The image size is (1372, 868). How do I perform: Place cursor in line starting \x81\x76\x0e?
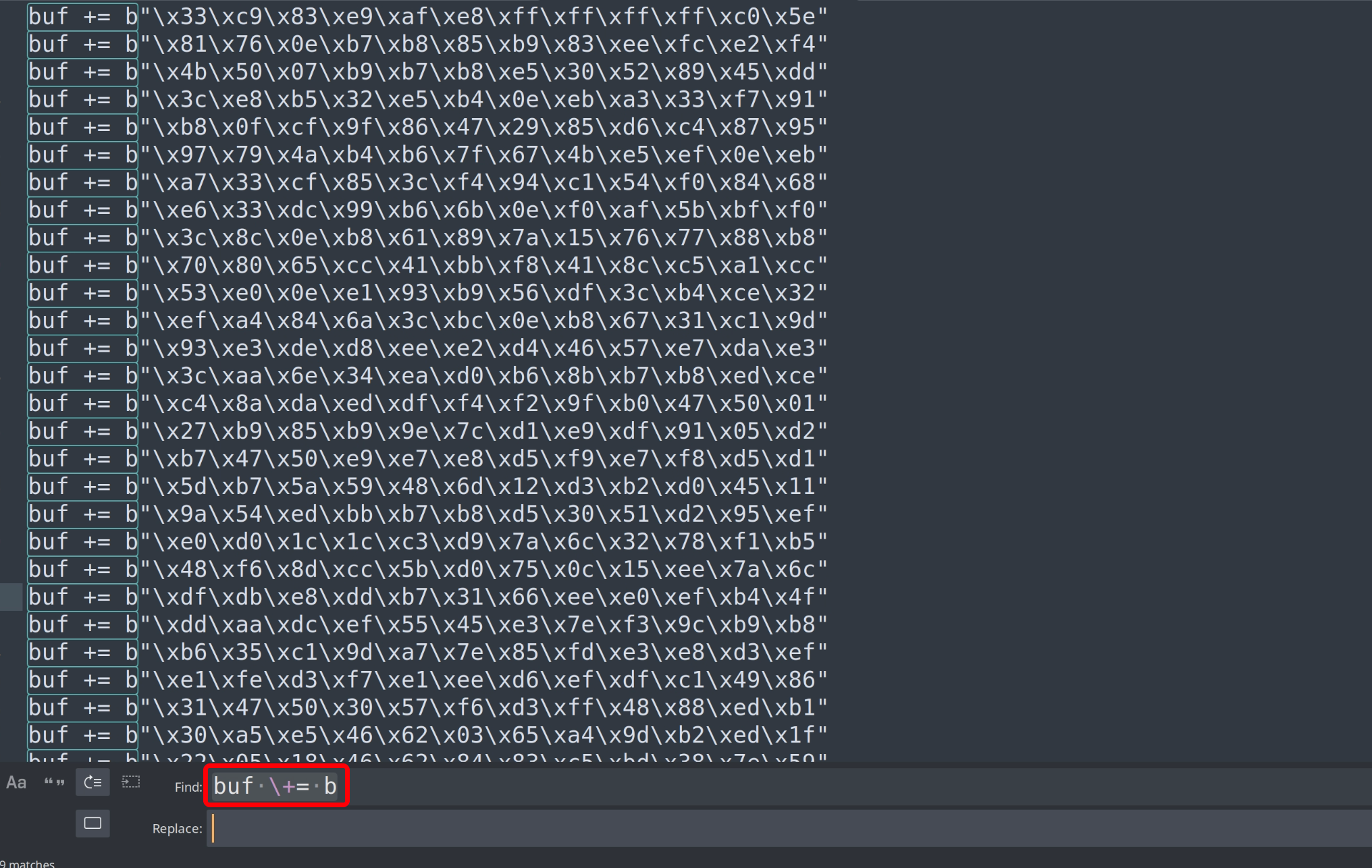[428, 45]
